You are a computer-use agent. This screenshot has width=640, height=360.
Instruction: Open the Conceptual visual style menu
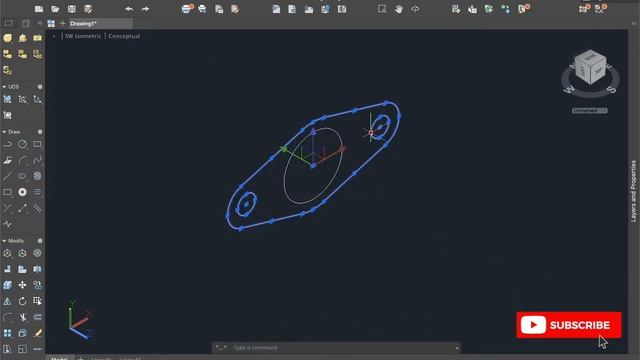click(124, 36)
